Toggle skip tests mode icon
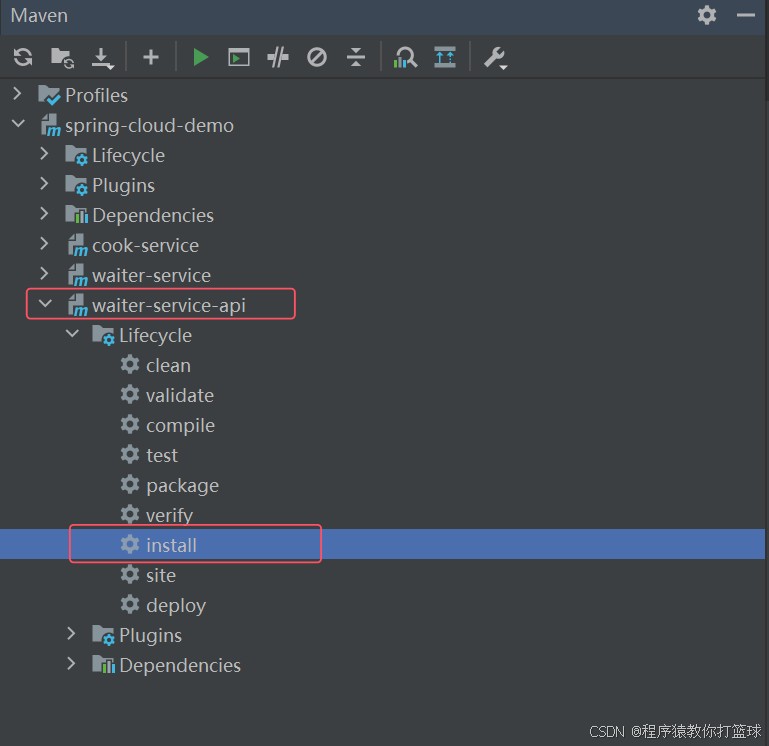Image resolution: width=769 pixels, height=746 pixels. [317, 57]
